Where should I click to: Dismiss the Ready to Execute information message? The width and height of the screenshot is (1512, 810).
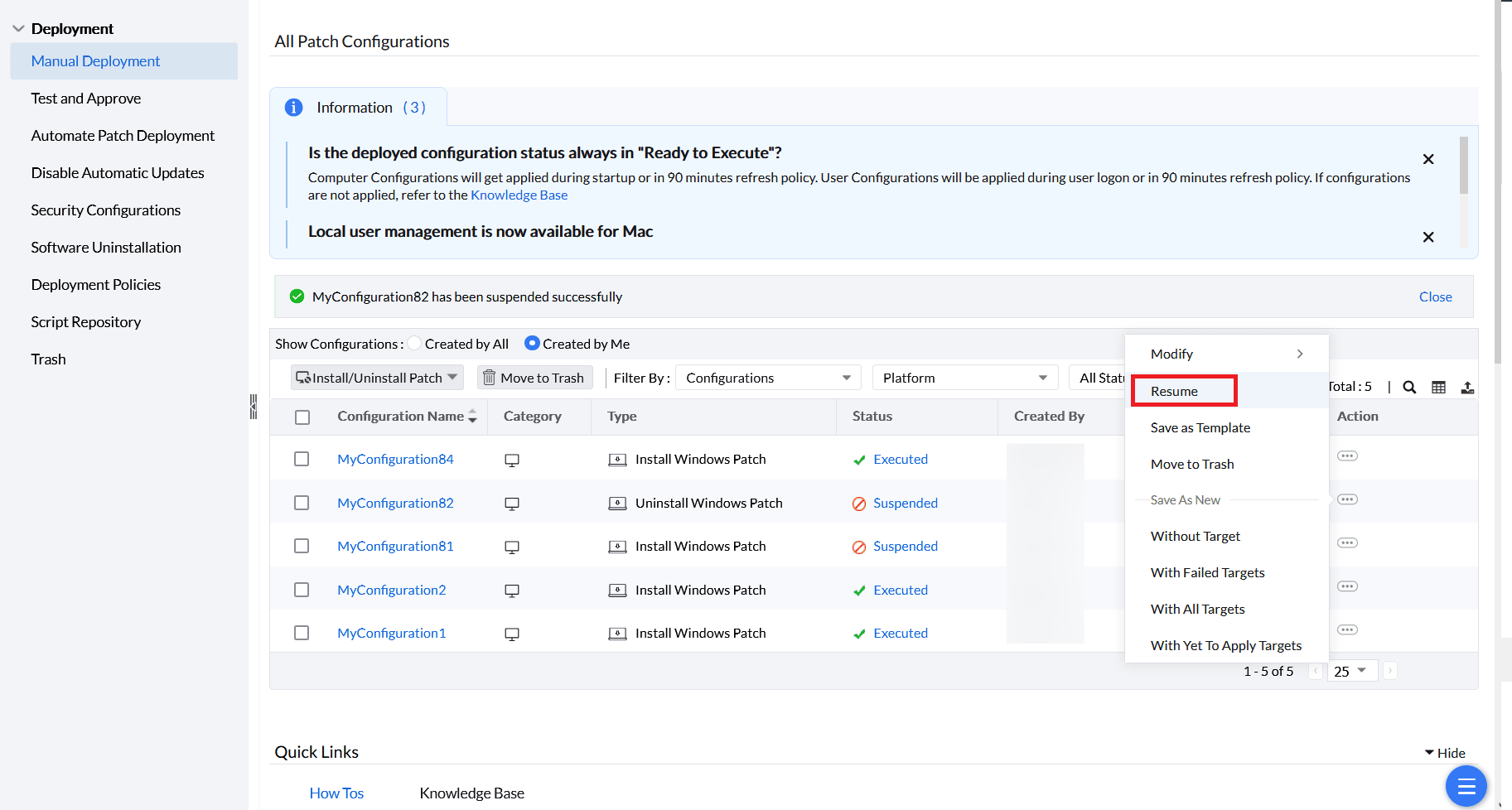tap(1428, 159)
